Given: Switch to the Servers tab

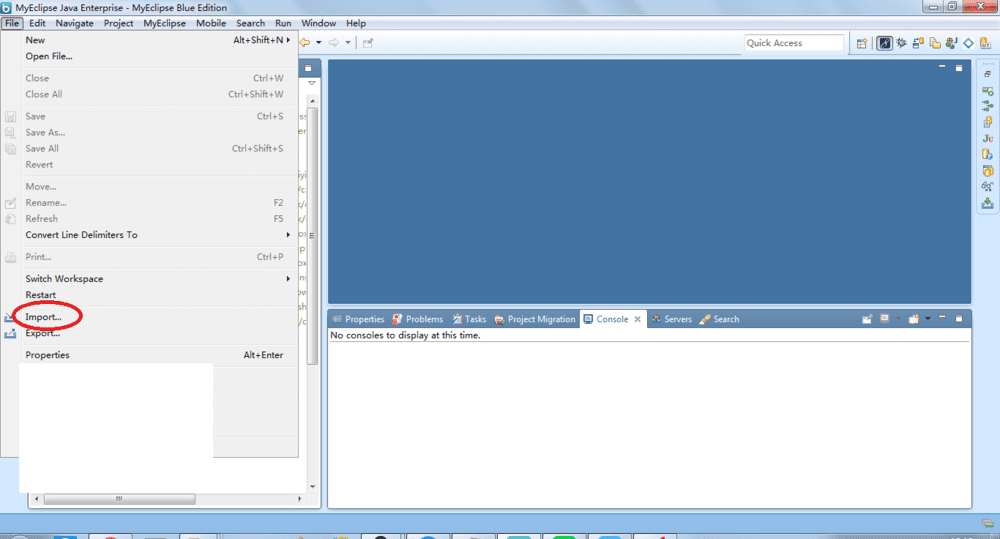Looking at the screenshot, I should (x=672, y=319).
